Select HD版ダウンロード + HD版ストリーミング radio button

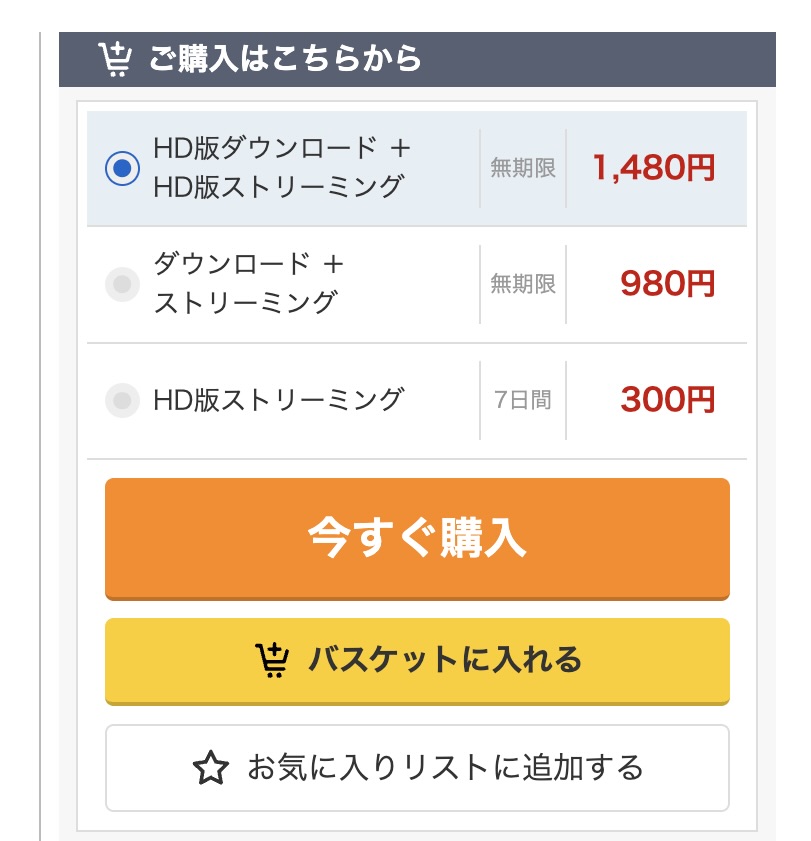pos(122,168)
